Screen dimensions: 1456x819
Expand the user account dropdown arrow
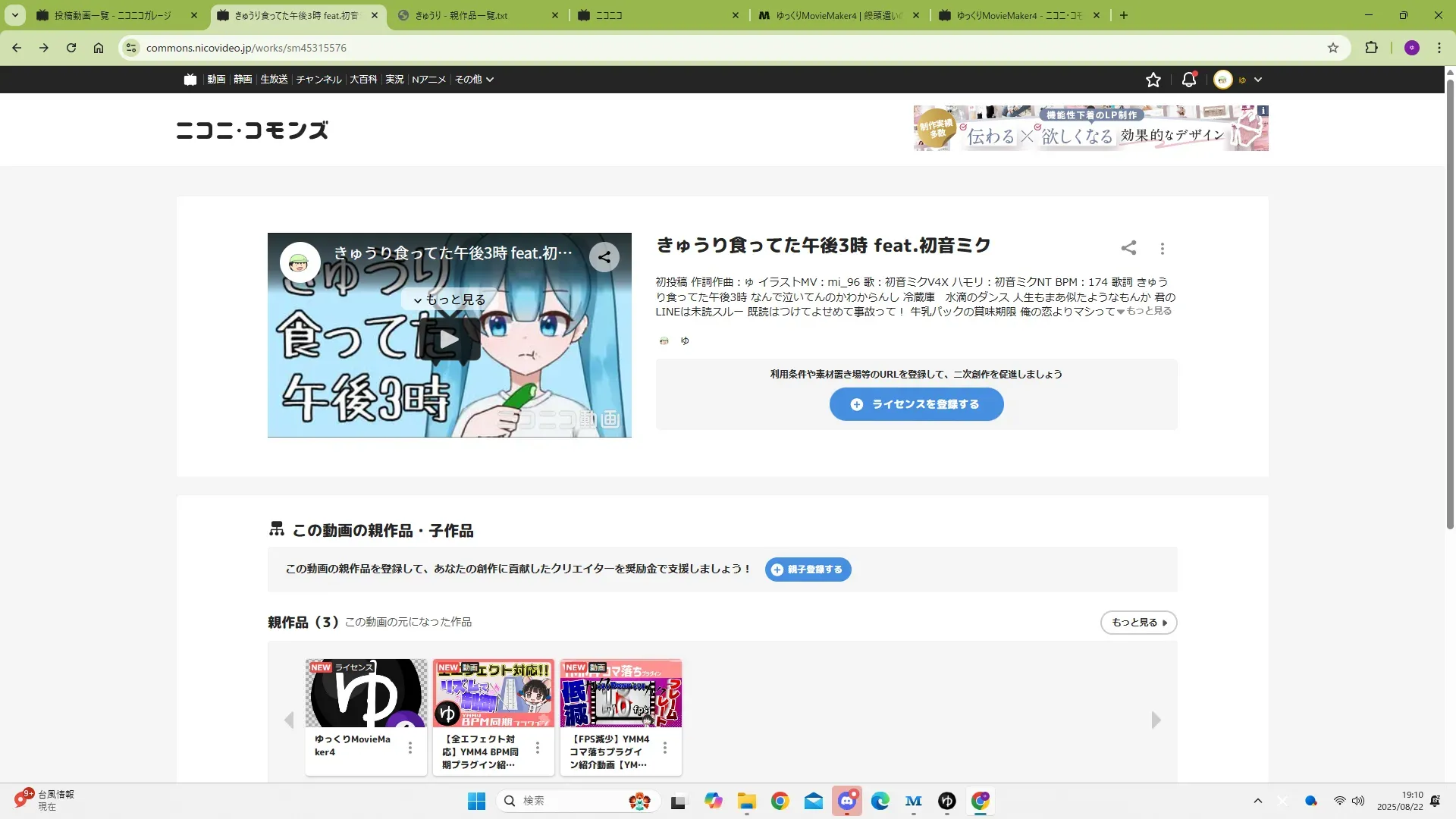[x=1258, y=80]
